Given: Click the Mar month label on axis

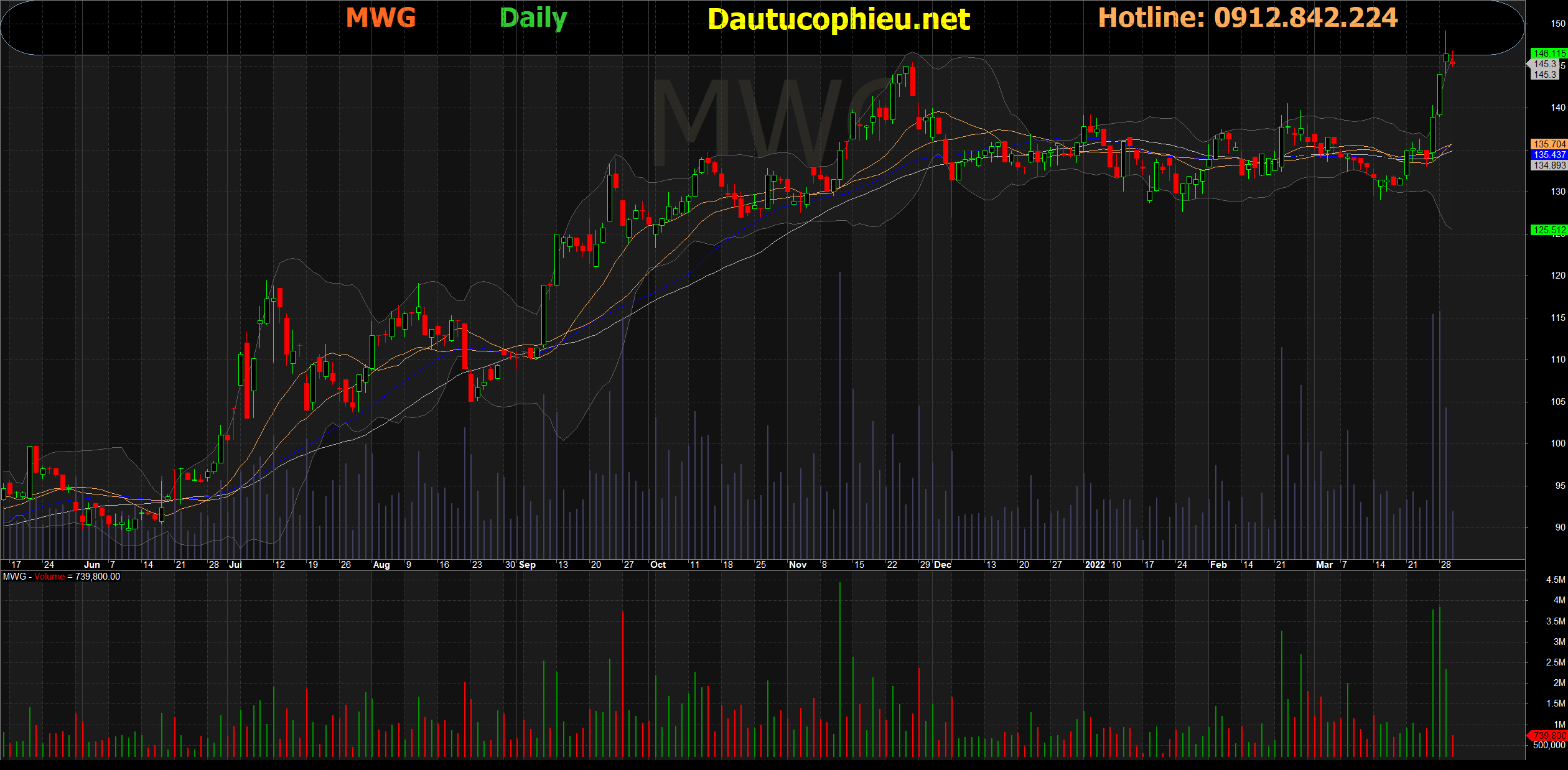Looking at the screenshot, I should pyautogui.click(x=1324, y=565).
